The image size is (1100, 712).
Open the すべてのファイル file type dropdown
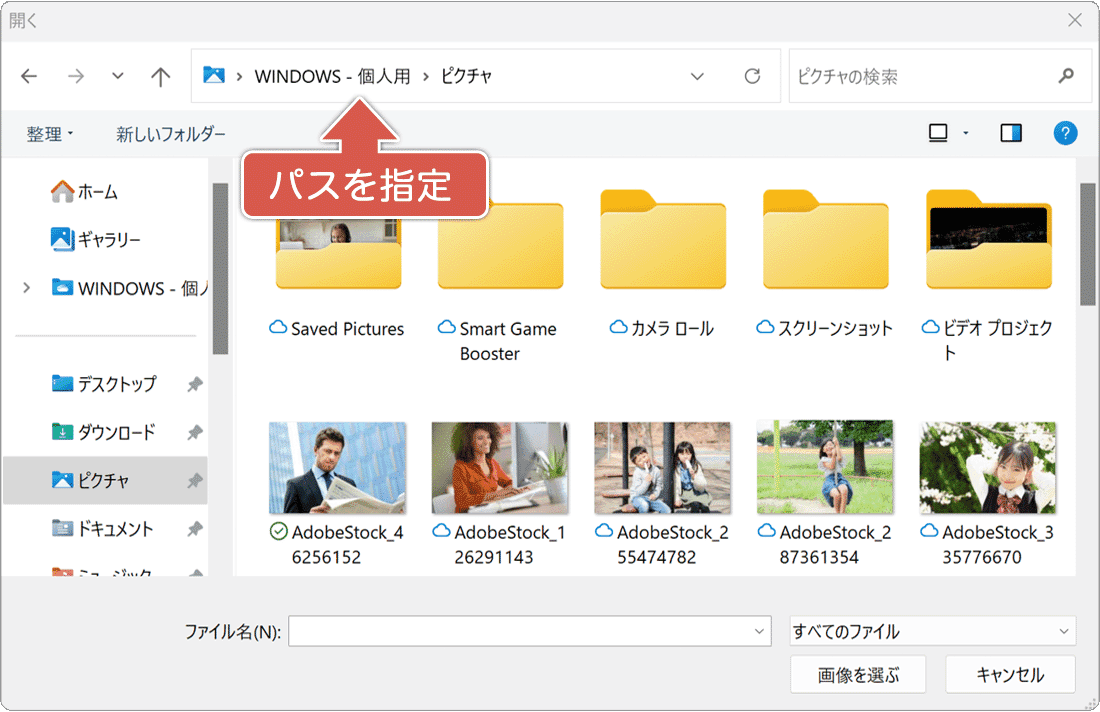click(x=932, y=631)
